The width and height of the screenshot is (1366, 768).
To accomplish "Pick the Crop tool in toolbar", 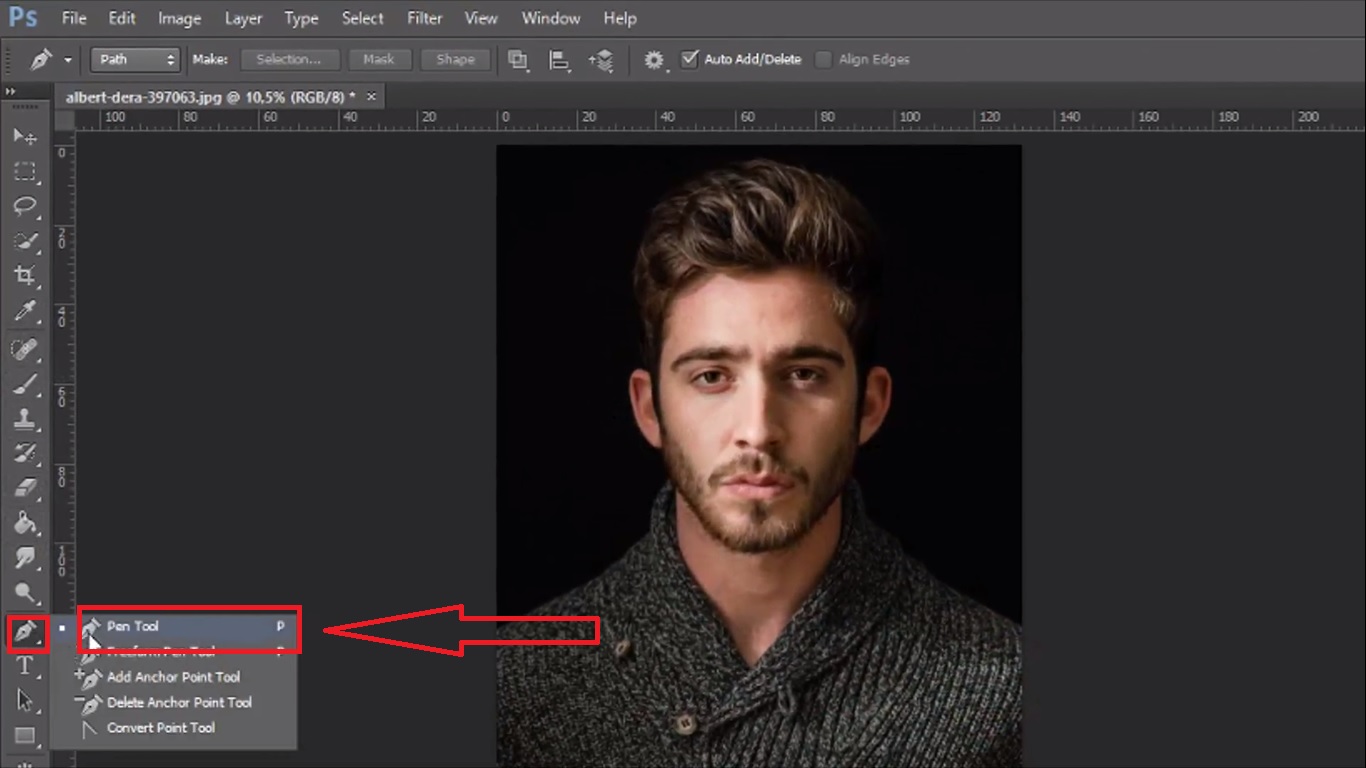I will click(25, 276).
